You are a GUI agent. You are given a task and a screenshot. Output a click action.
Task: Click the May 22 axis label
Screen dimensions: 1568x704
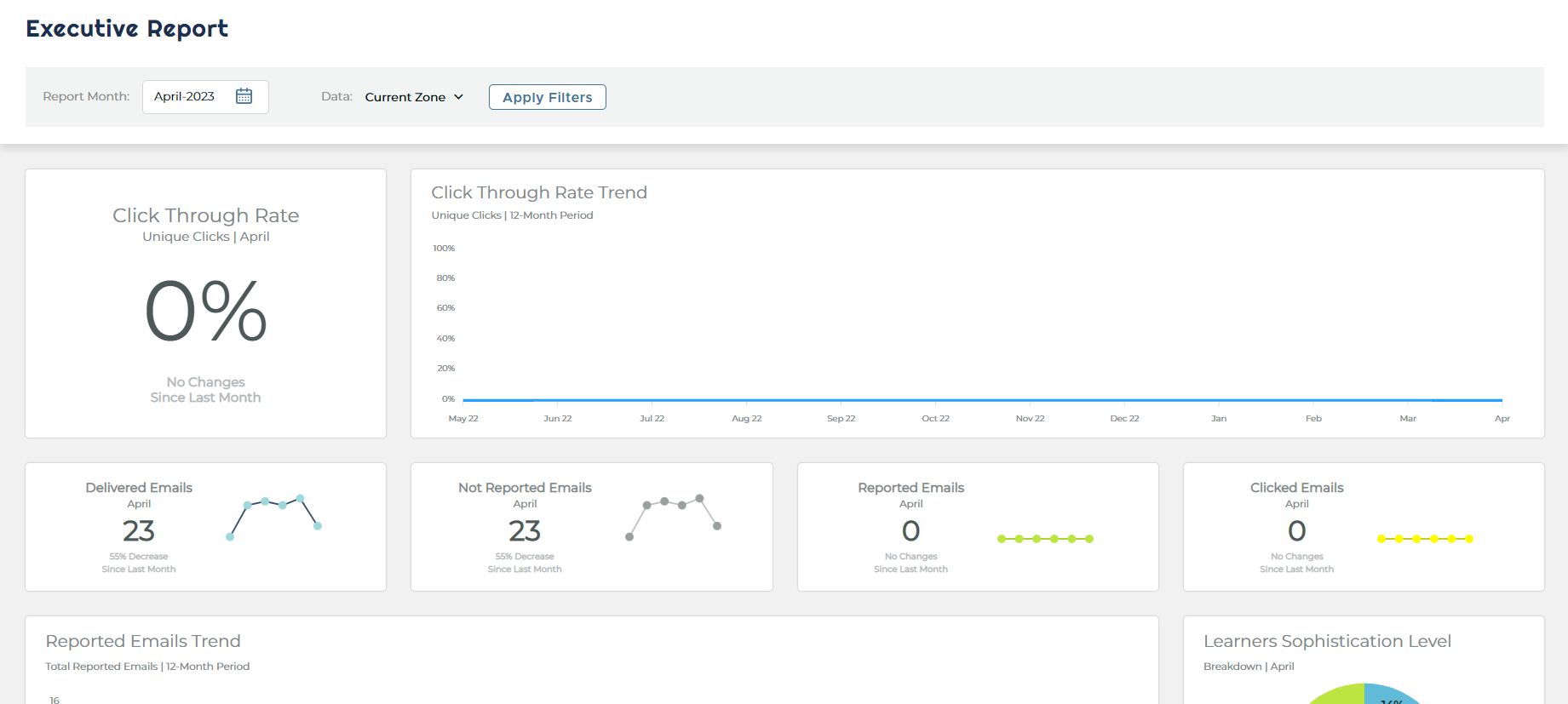click(463, 419)
